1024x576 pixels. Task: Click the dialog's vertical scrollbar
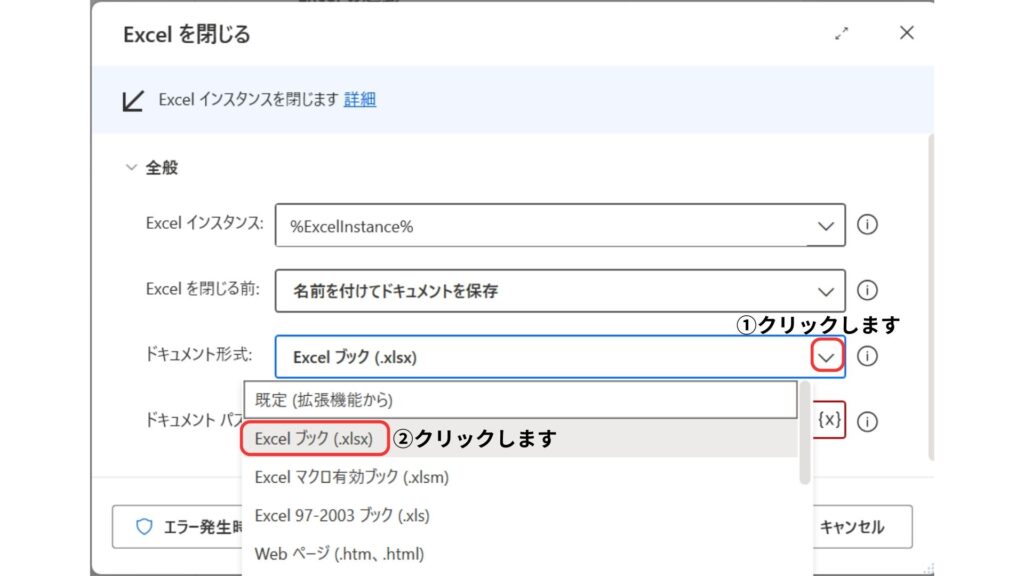click(x=930, y=297)
